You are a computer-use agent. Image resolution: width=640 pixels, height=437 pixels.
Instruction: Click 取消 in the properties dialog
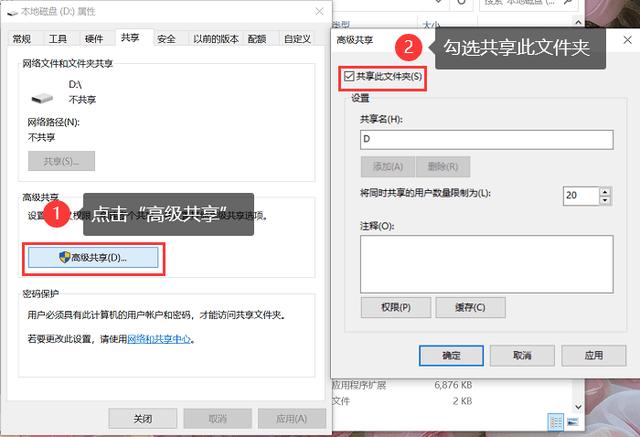tap(218, 419)
